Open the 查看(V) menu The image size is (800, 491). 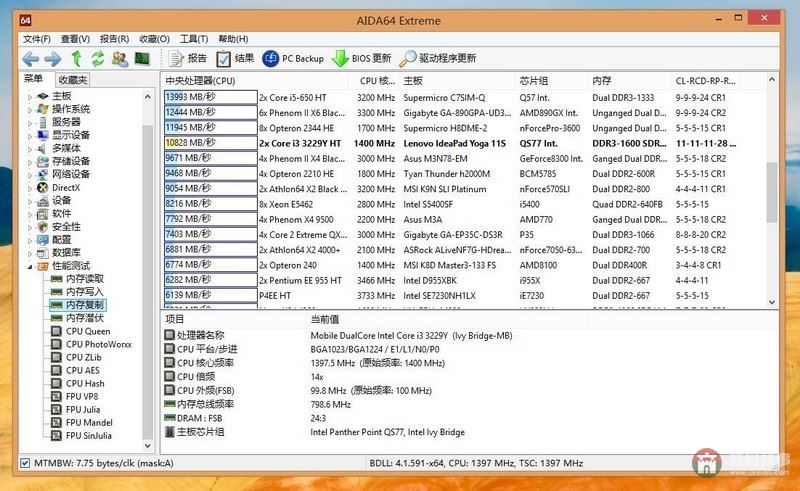(x=76, y=39)
